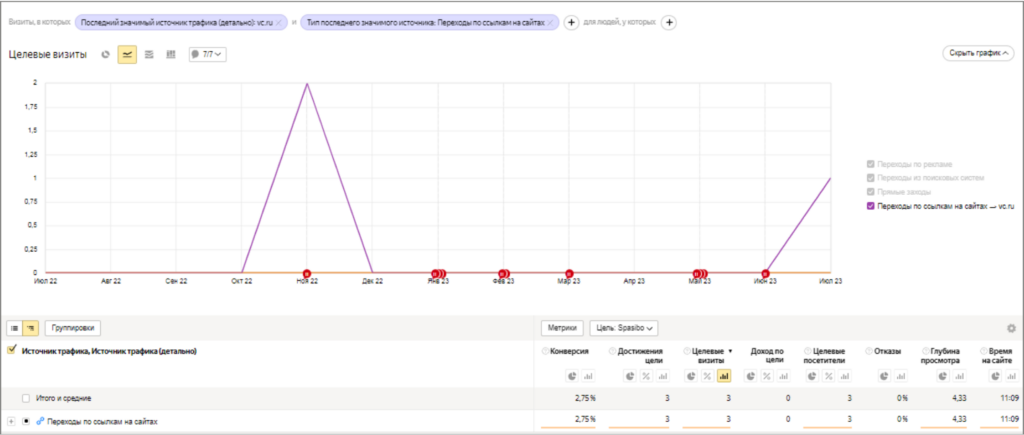Viewport: 1024px width, 435px height.
Task: Switch chart to pie view
Action: click(106, 54)
